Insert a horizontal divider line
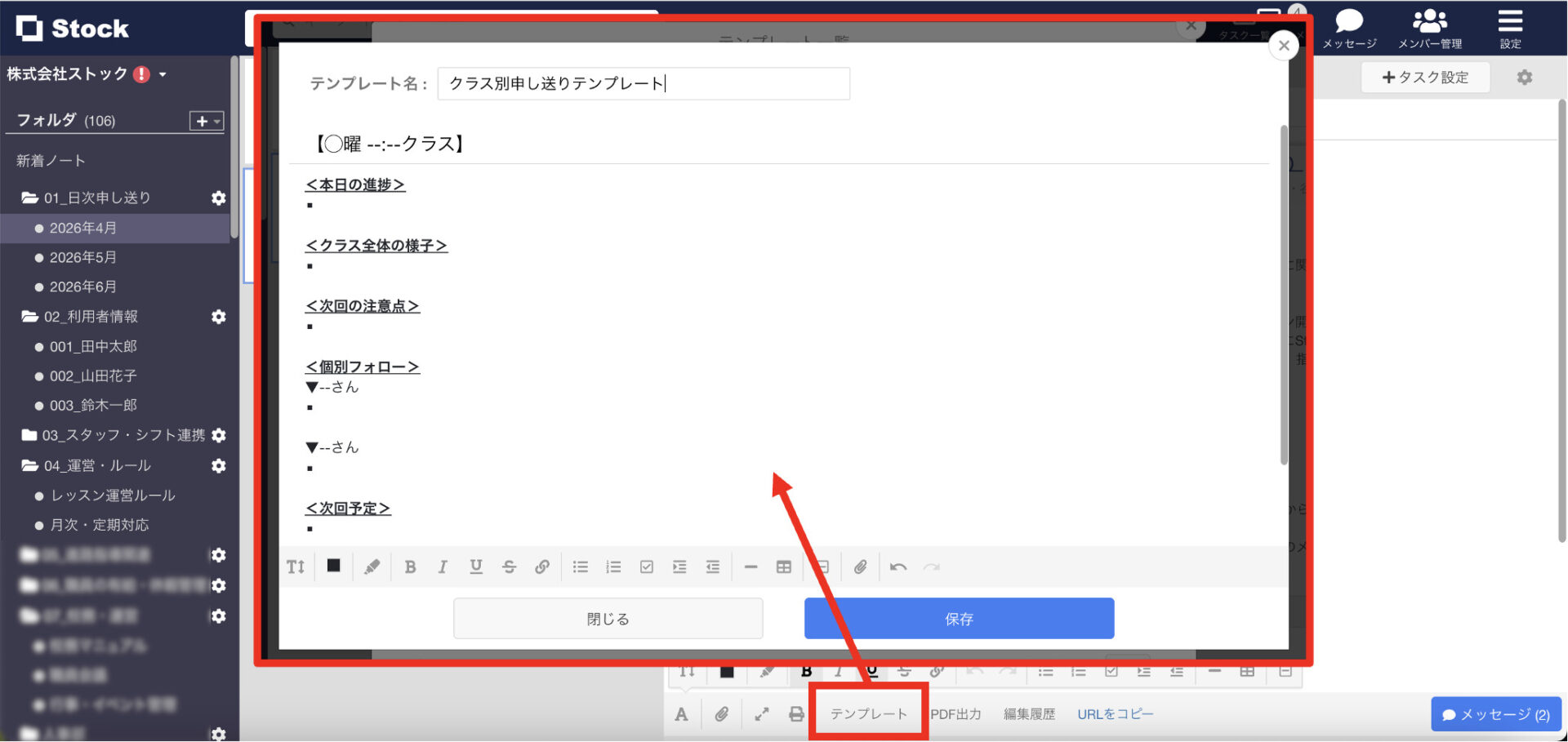 (751, 566)
